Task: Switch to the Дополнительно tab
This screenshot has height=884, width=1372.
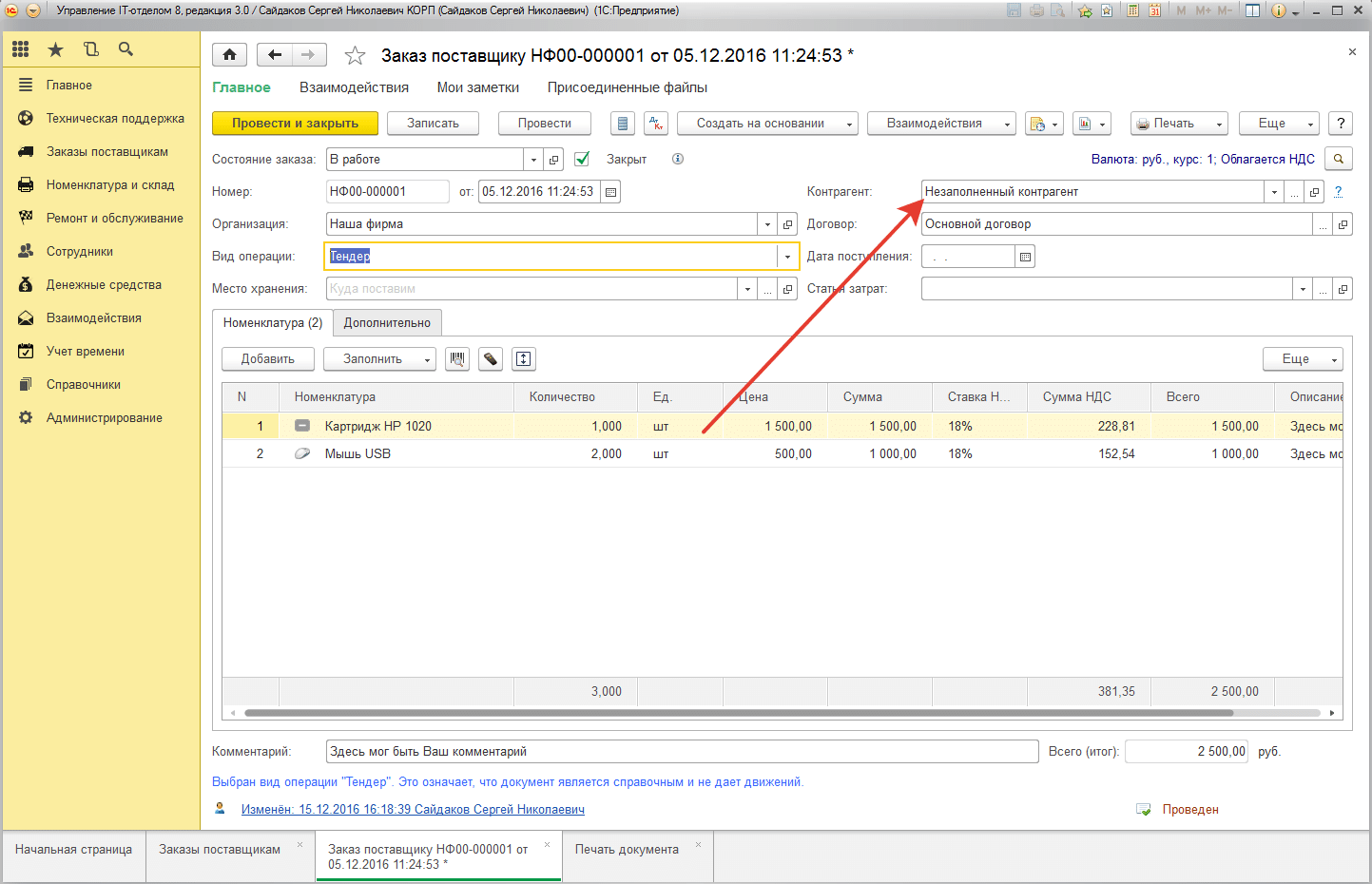Action: [387, 323]
